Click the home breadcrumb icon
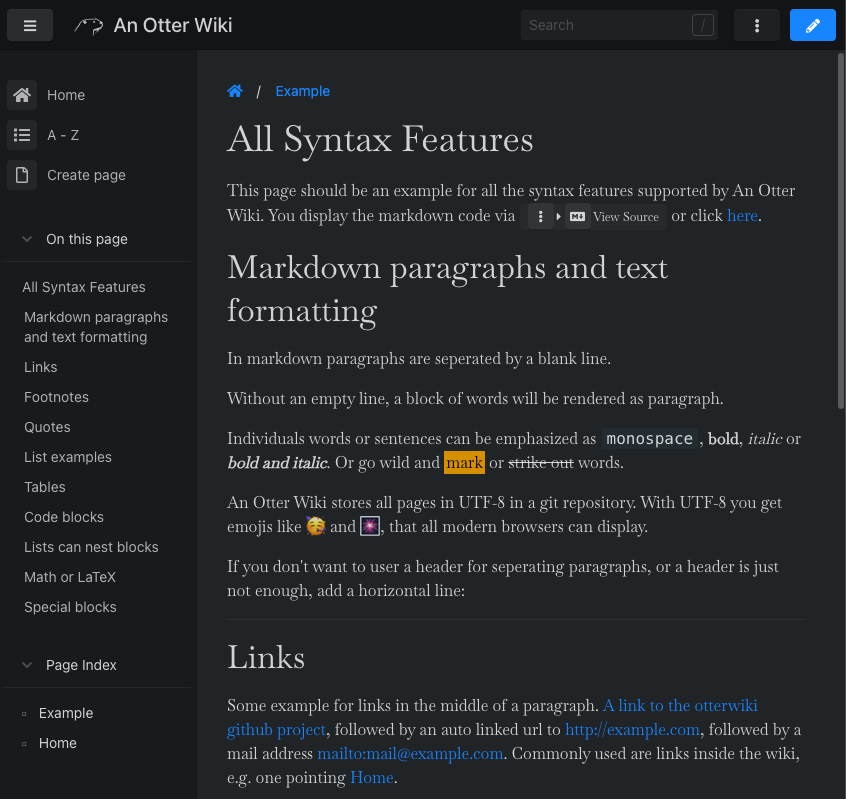The height and width of the screenshot is (799, 846). point(235,91)
